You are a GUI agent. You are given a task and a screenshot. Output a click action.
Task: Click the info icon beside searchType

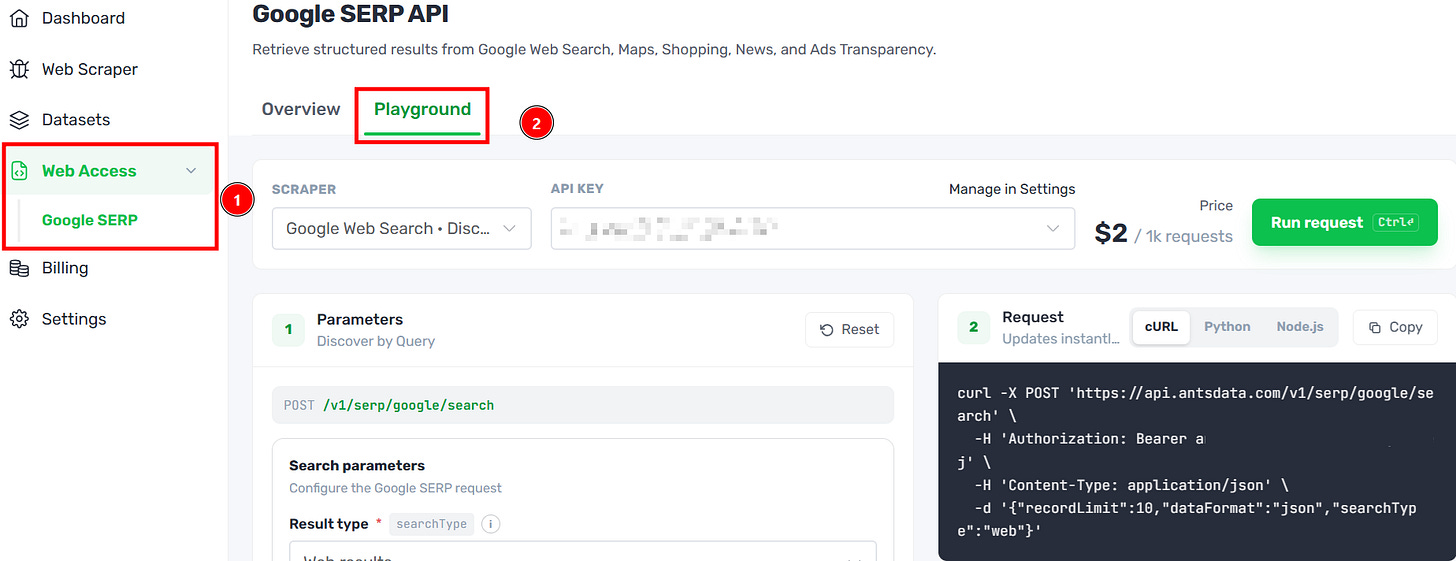(491, 524)
